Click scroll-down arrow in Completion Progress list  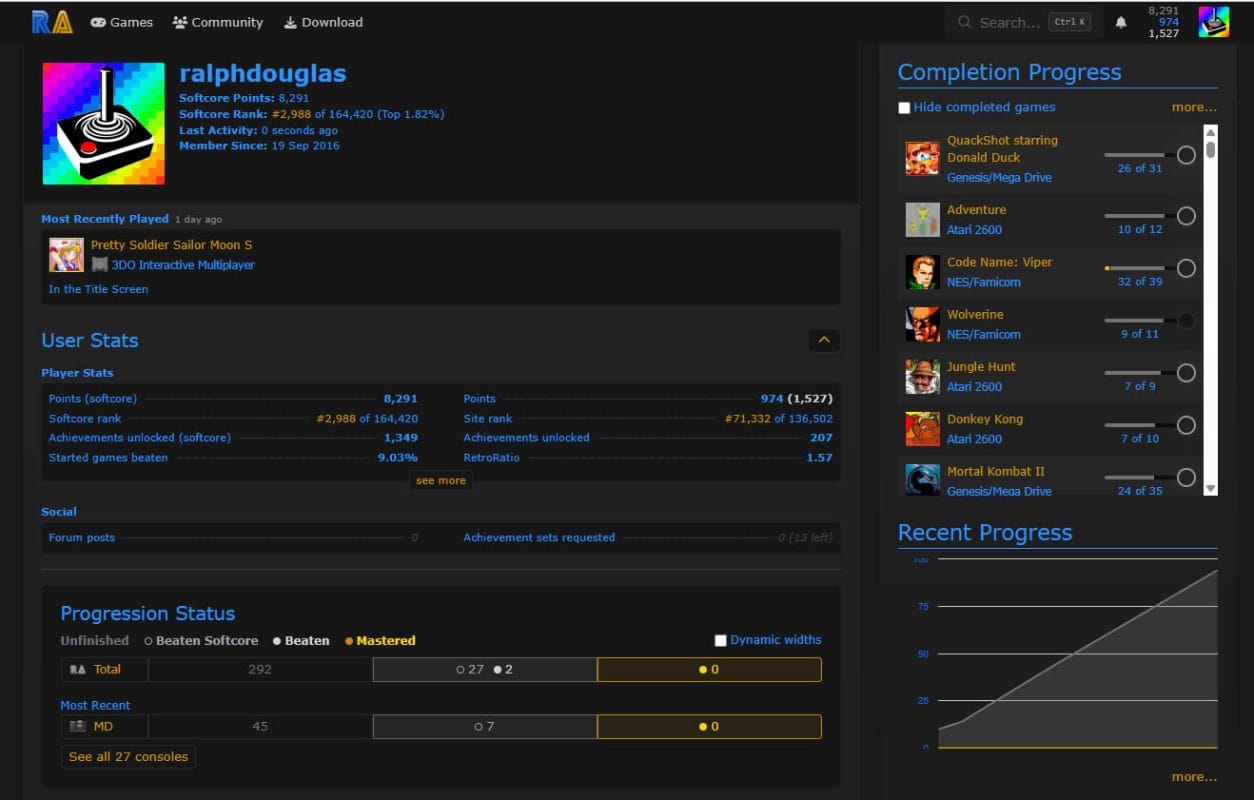1211,488
